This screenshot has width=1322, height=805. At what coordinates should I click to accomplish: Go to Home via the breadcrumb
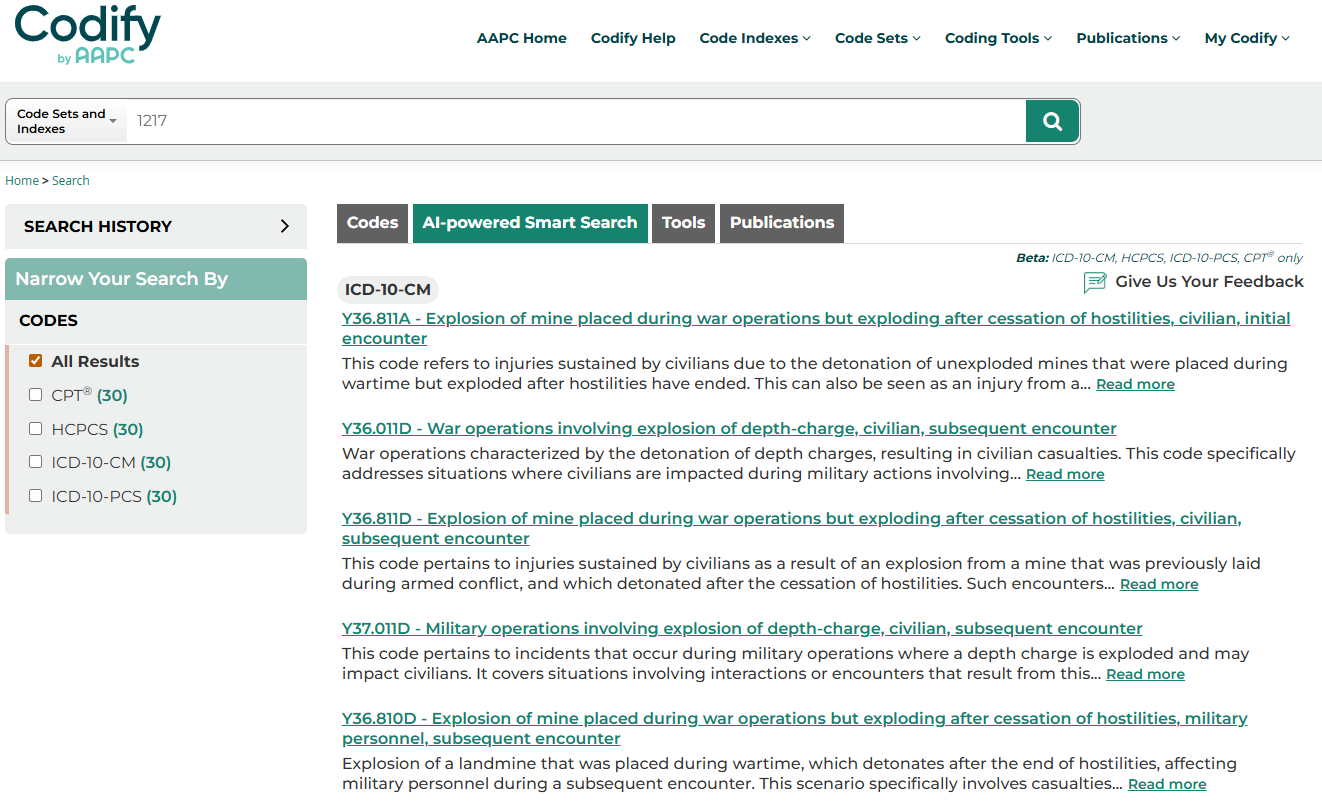pos(22,181)
